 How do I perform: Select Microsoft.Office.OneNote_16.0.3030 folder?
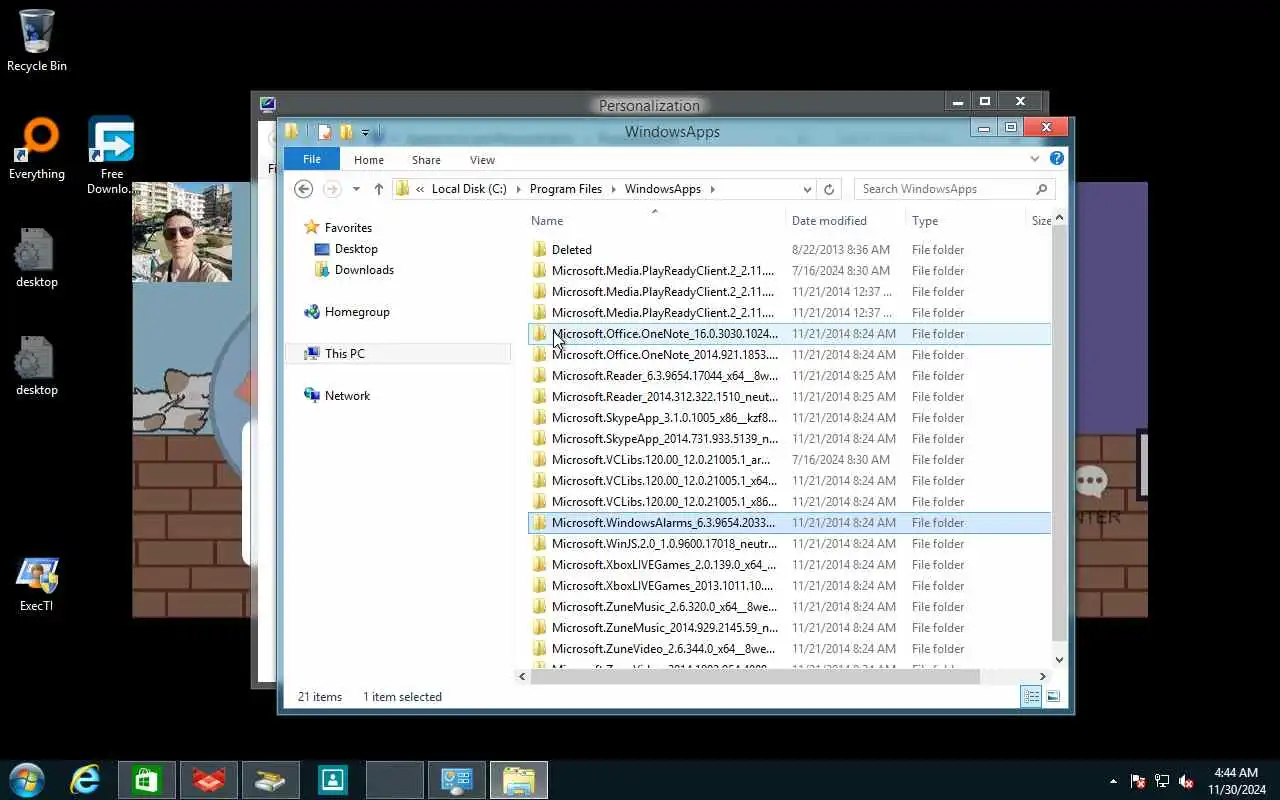click(x=789, y=334)
